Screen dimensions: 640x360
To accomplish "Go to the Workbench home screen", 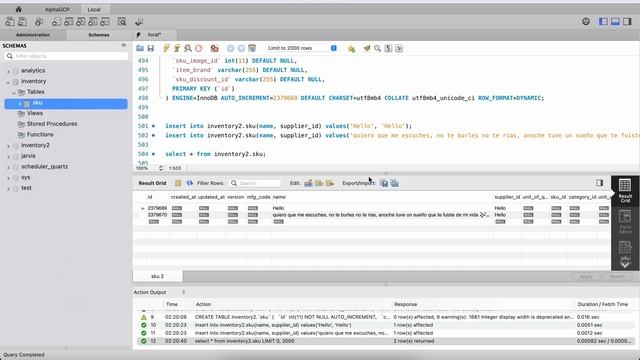I will click(x=18, y=9).
